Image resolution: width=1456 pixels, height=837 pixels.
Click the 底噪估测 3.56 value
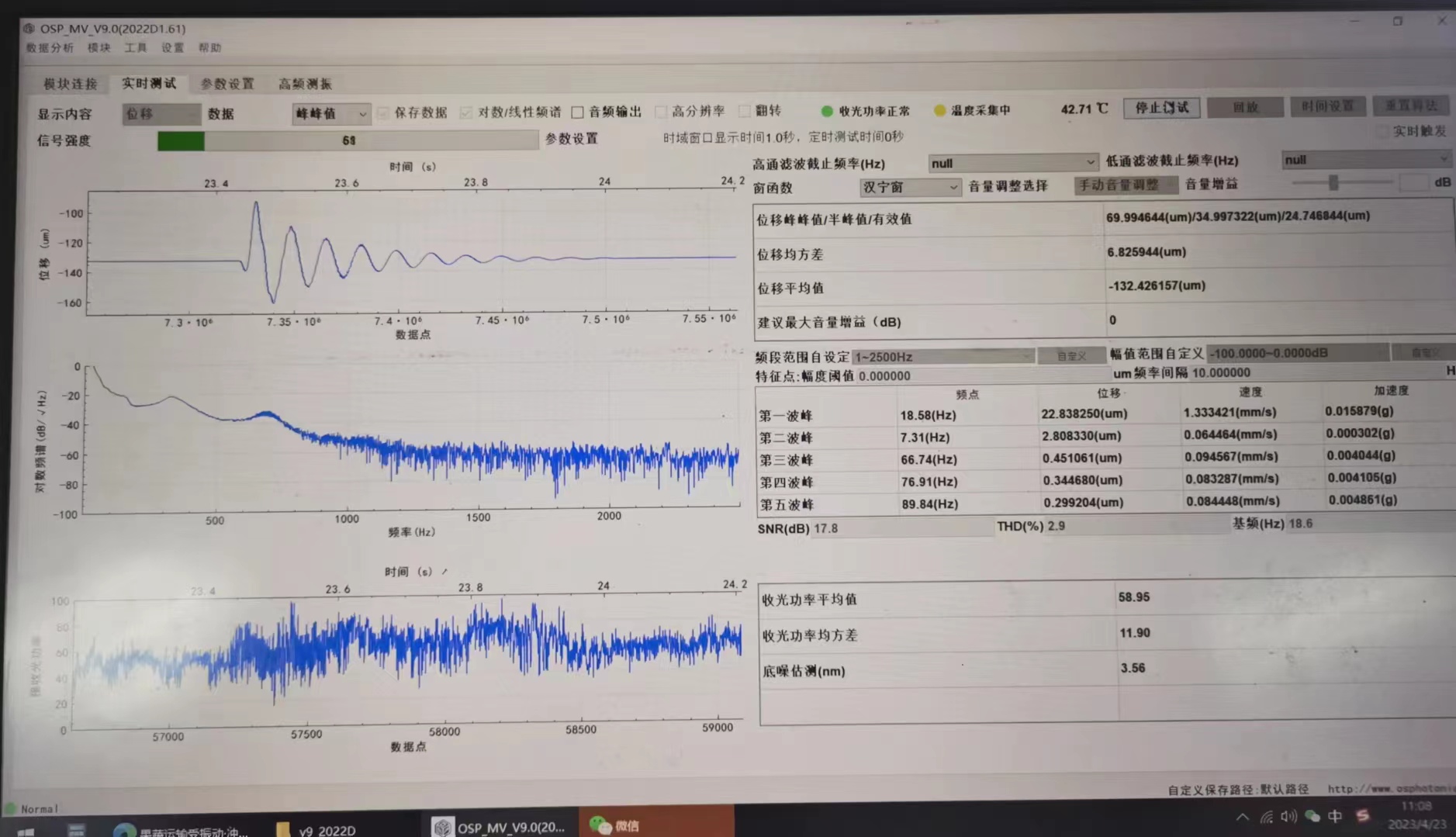1133,668
